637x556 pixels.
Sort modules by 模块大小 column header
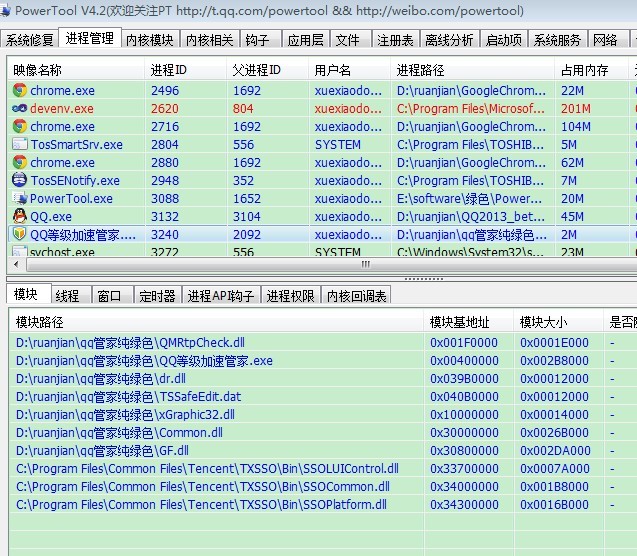tap(558, 322)
